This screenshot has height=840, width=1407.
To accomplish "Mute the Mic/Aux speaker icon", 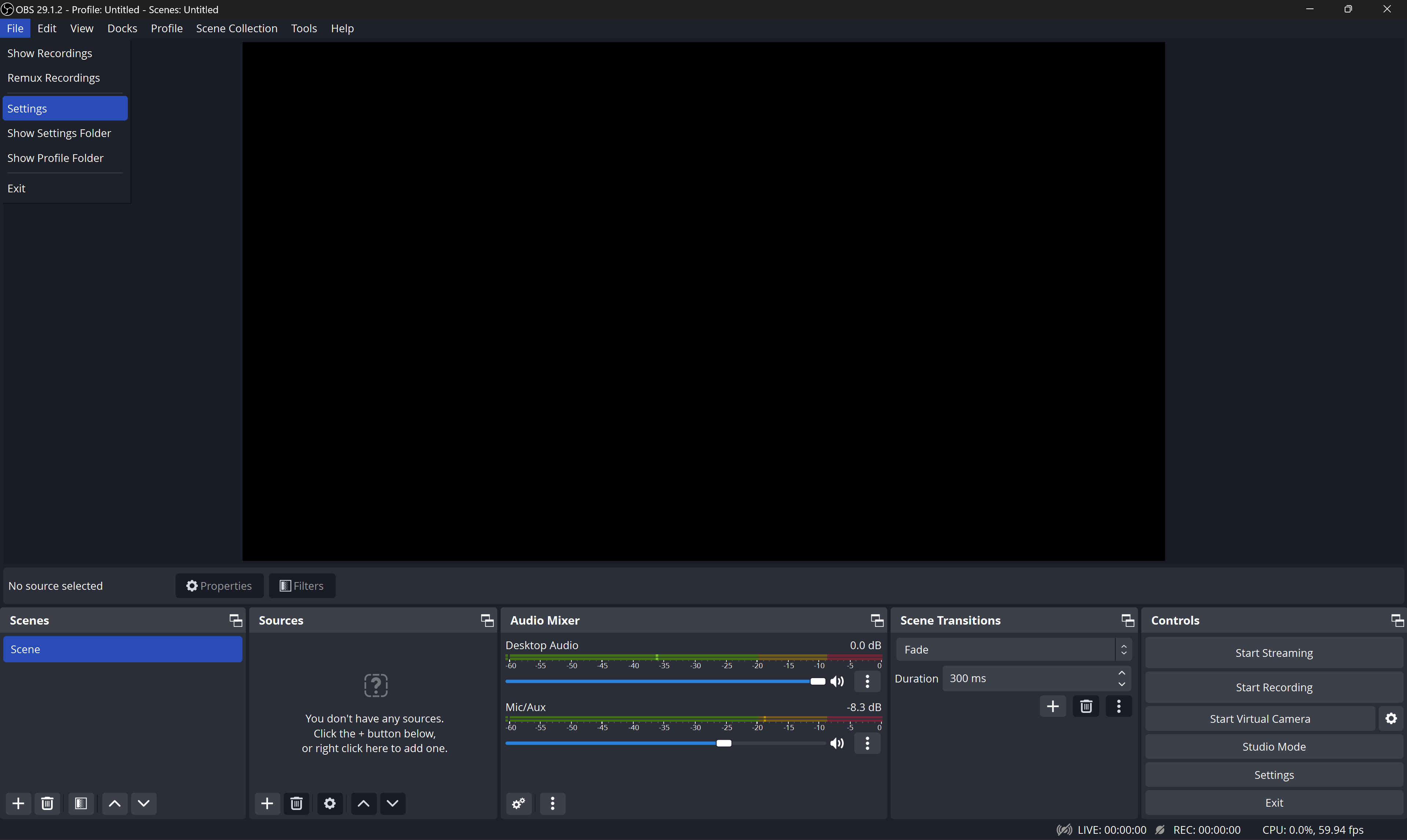I will [837, 743].
